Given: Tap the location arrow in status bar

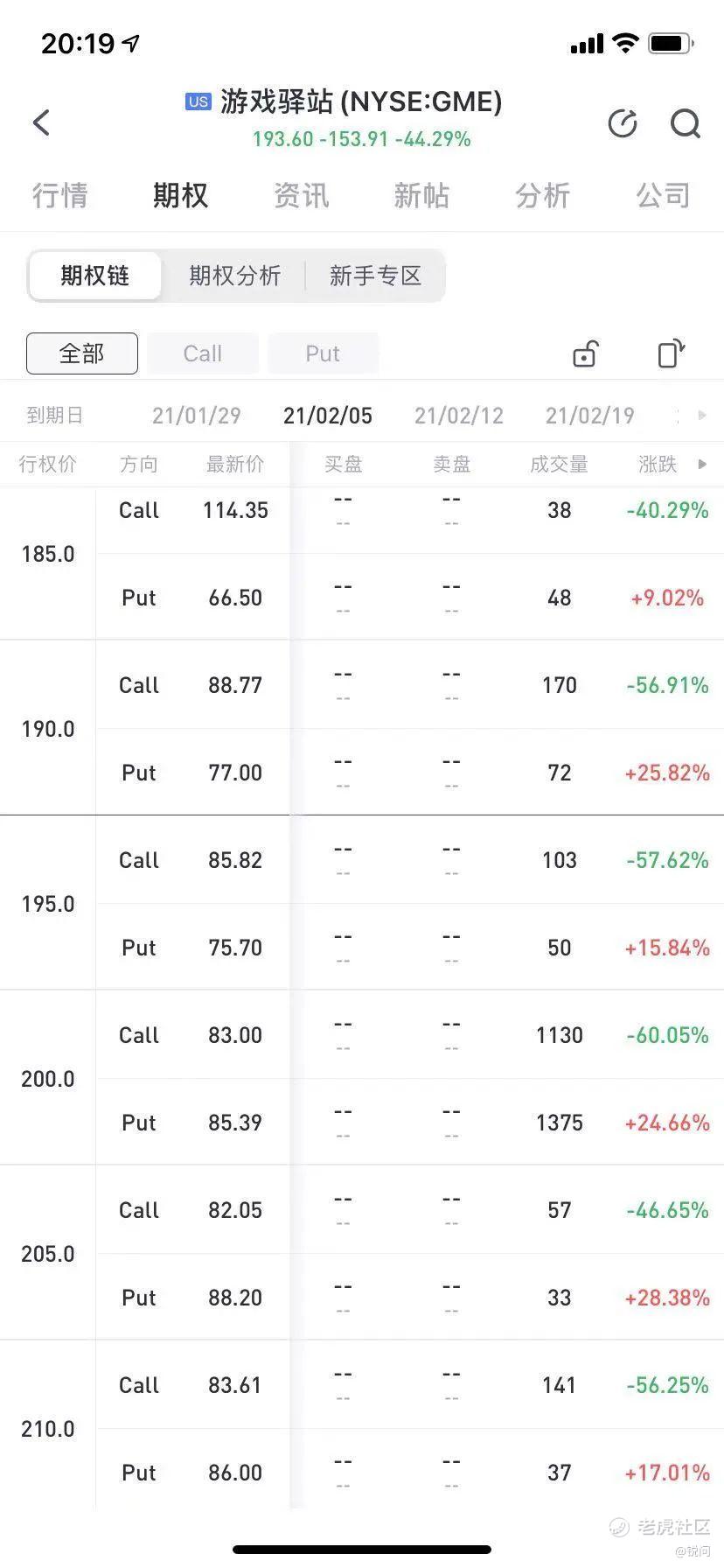Looking at the screenshot, I should 131,43.
